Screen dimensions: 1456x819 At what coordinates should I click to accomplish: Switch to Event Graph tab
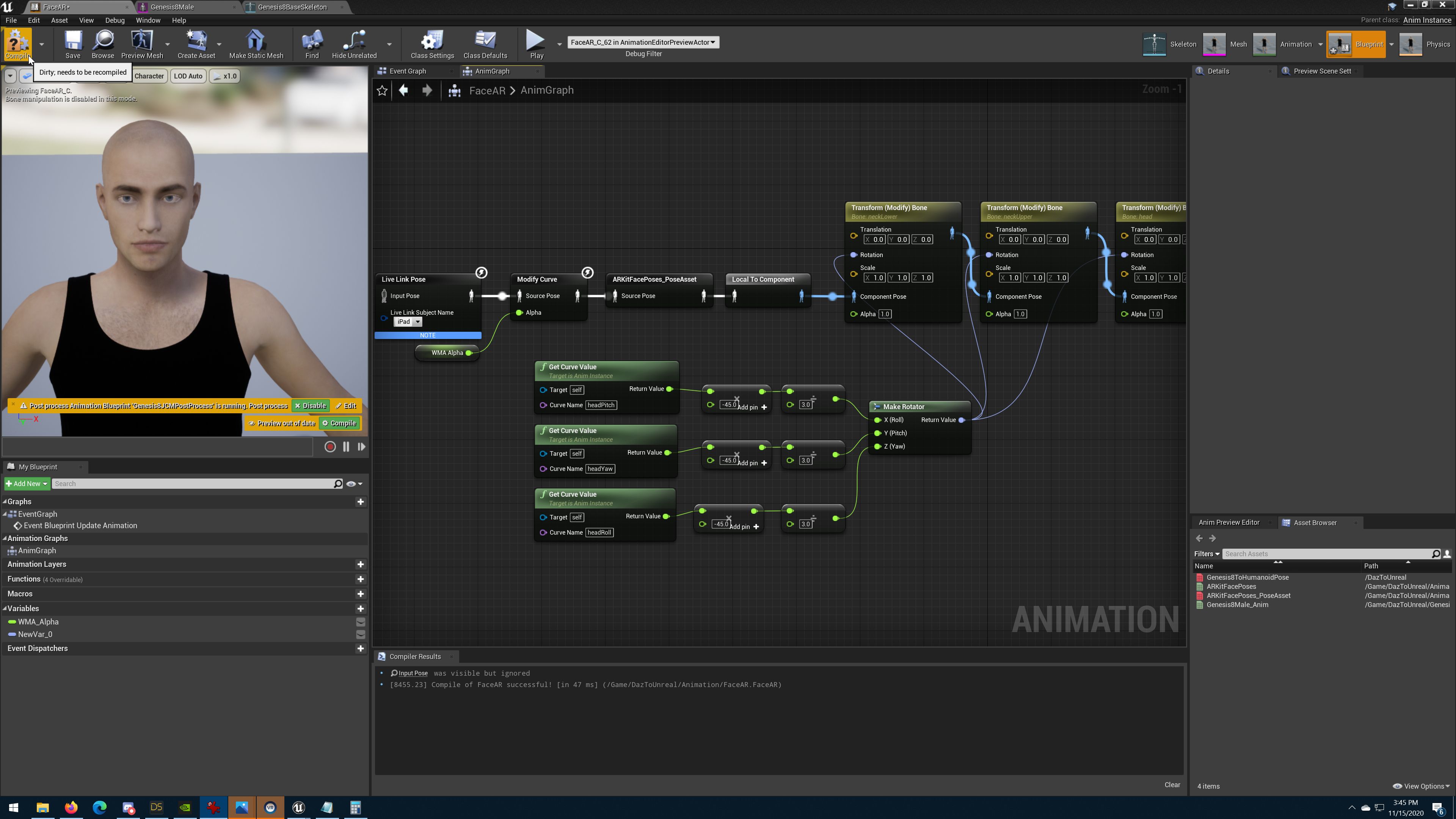coord(408,71)
